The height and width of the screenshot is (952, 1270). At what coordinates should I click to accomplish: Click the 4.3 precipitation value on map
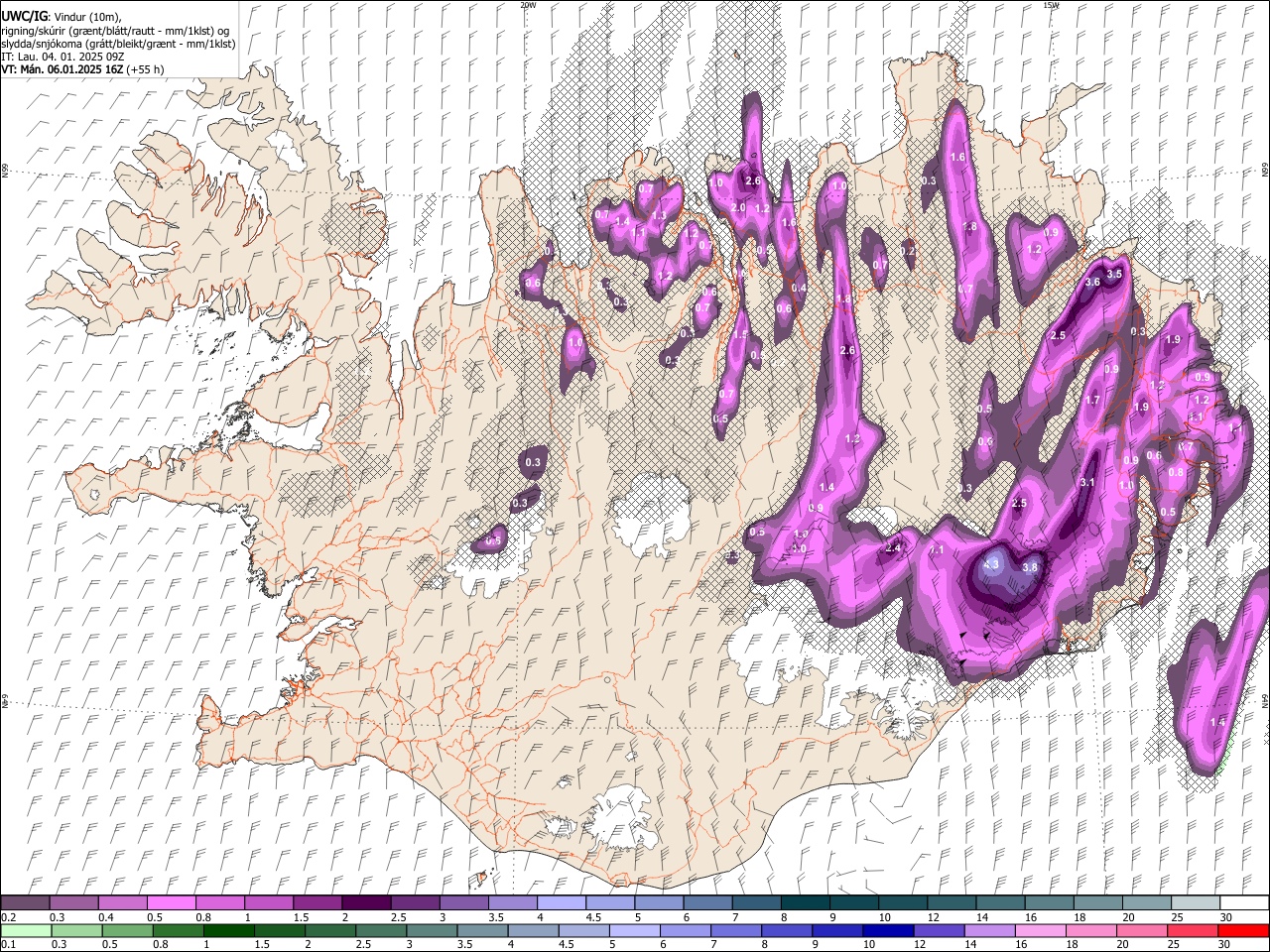(x=991, y=564)
